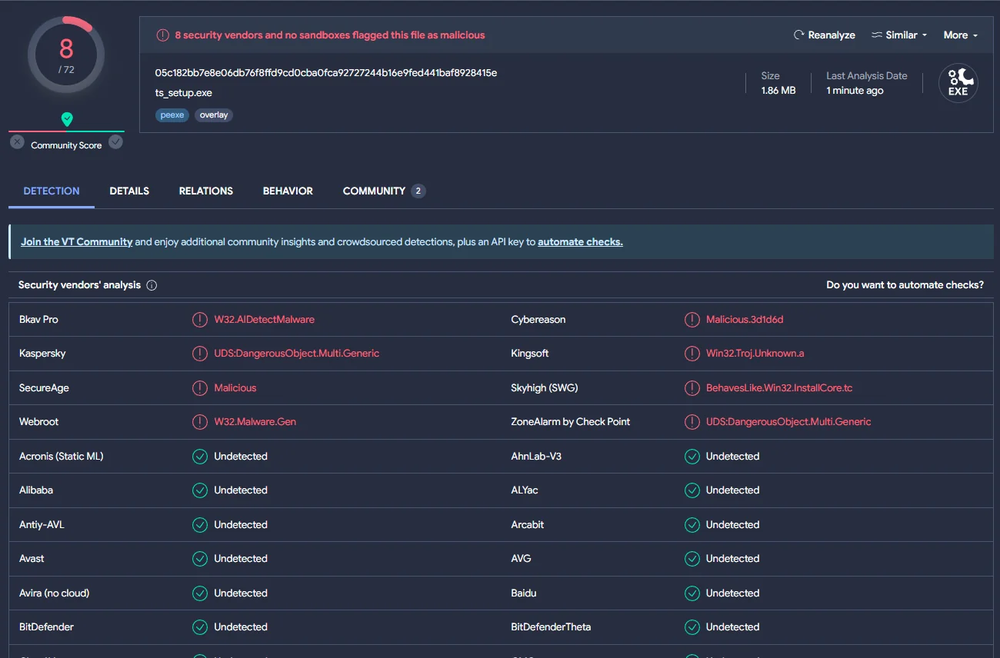
Task: Click the info icon beside Security vendors' analysis
Action: pos(152,285)
